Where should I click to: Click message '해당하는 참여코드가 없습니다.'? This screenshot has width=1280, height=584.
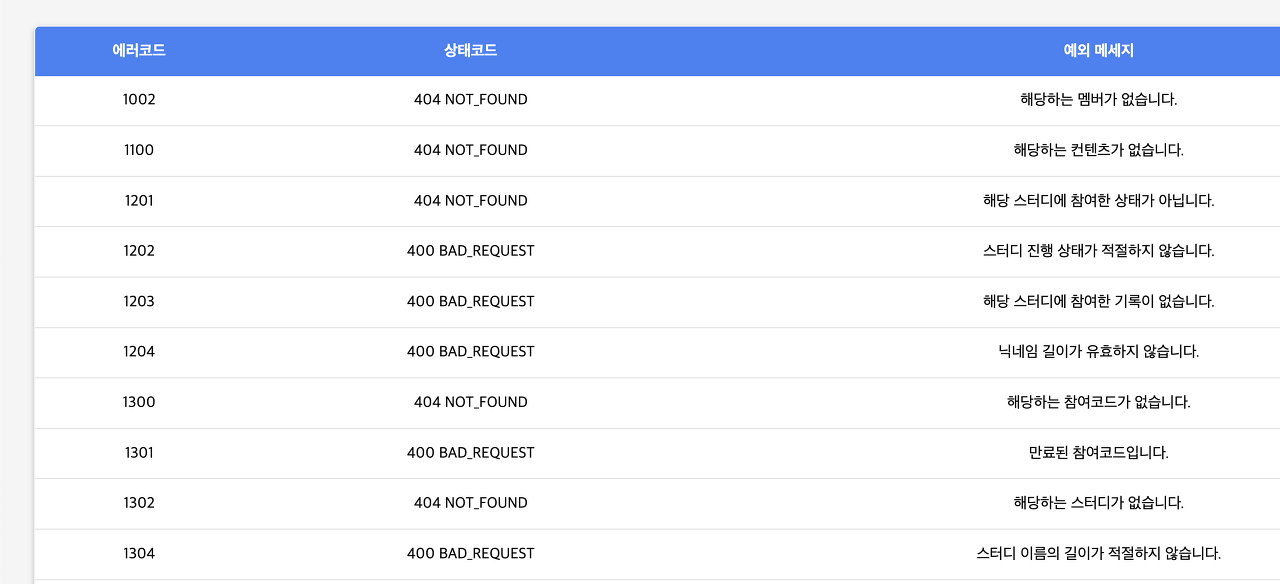[x=1098, y=402]
